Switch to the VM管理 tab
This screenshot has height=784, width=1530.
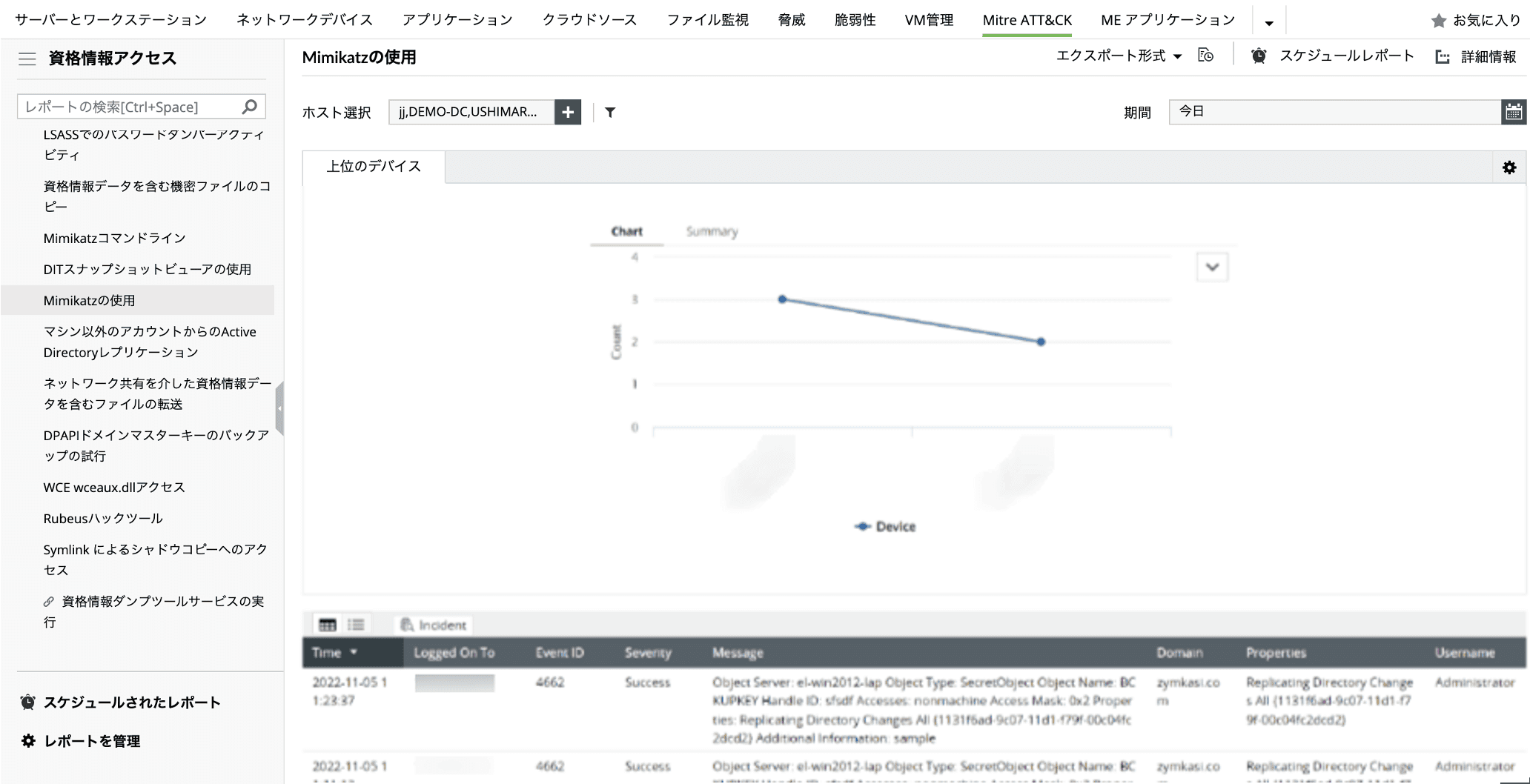pos(929,20)
